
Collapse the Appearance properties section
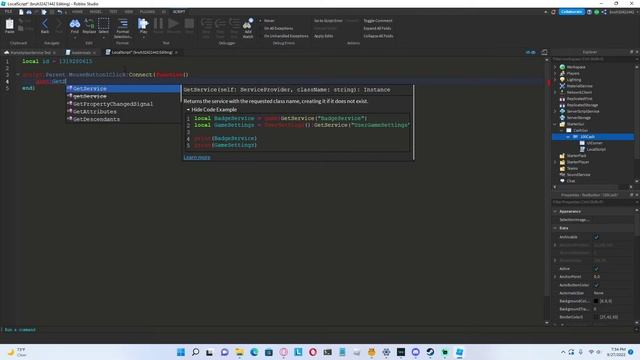(x=555, y=211)
